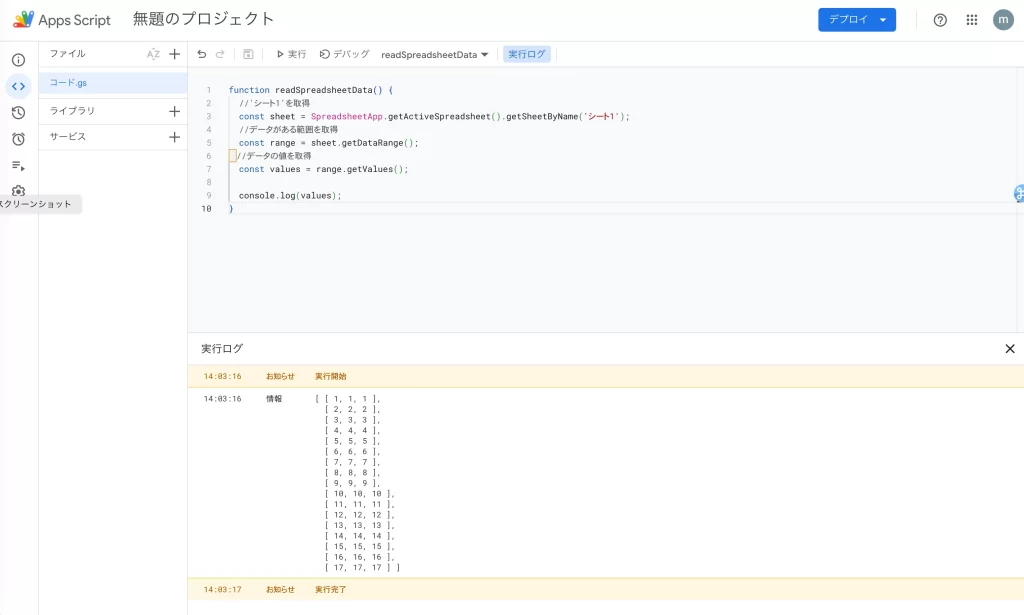Open the Triggers alarm clock icon
This screenshot has width=1024, height=615.
(18, 139)
